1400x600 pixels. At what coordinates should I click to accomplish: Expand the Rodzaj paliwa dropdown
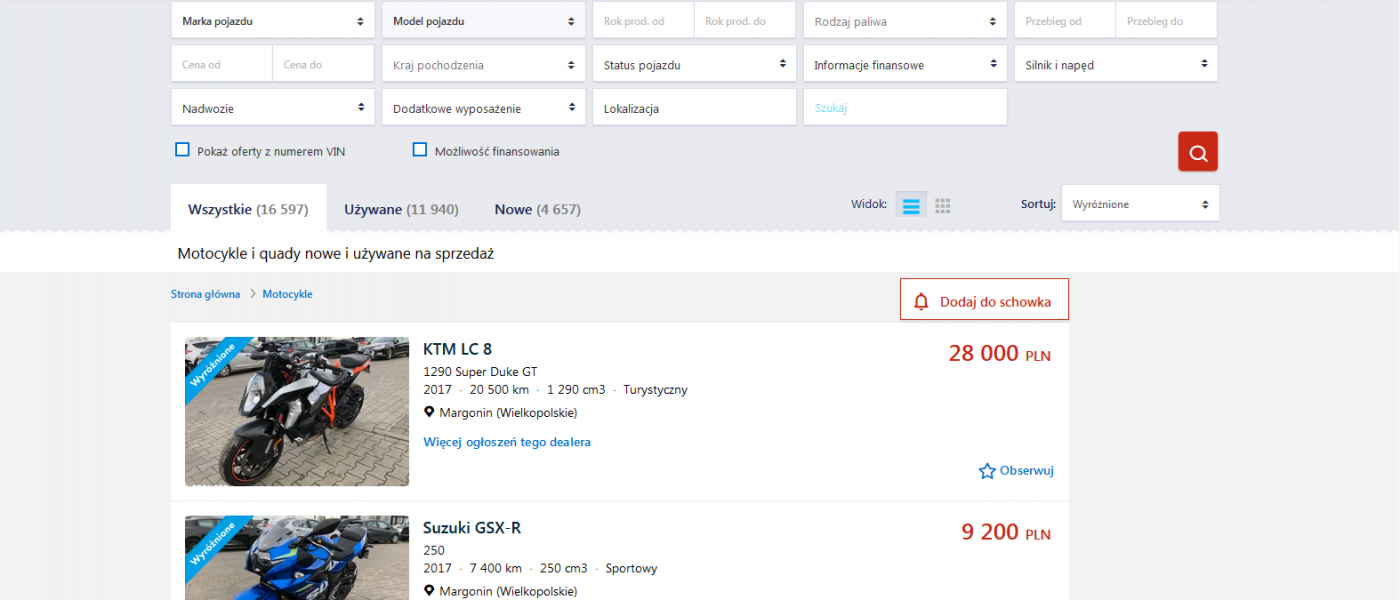(x=904, y=20)
